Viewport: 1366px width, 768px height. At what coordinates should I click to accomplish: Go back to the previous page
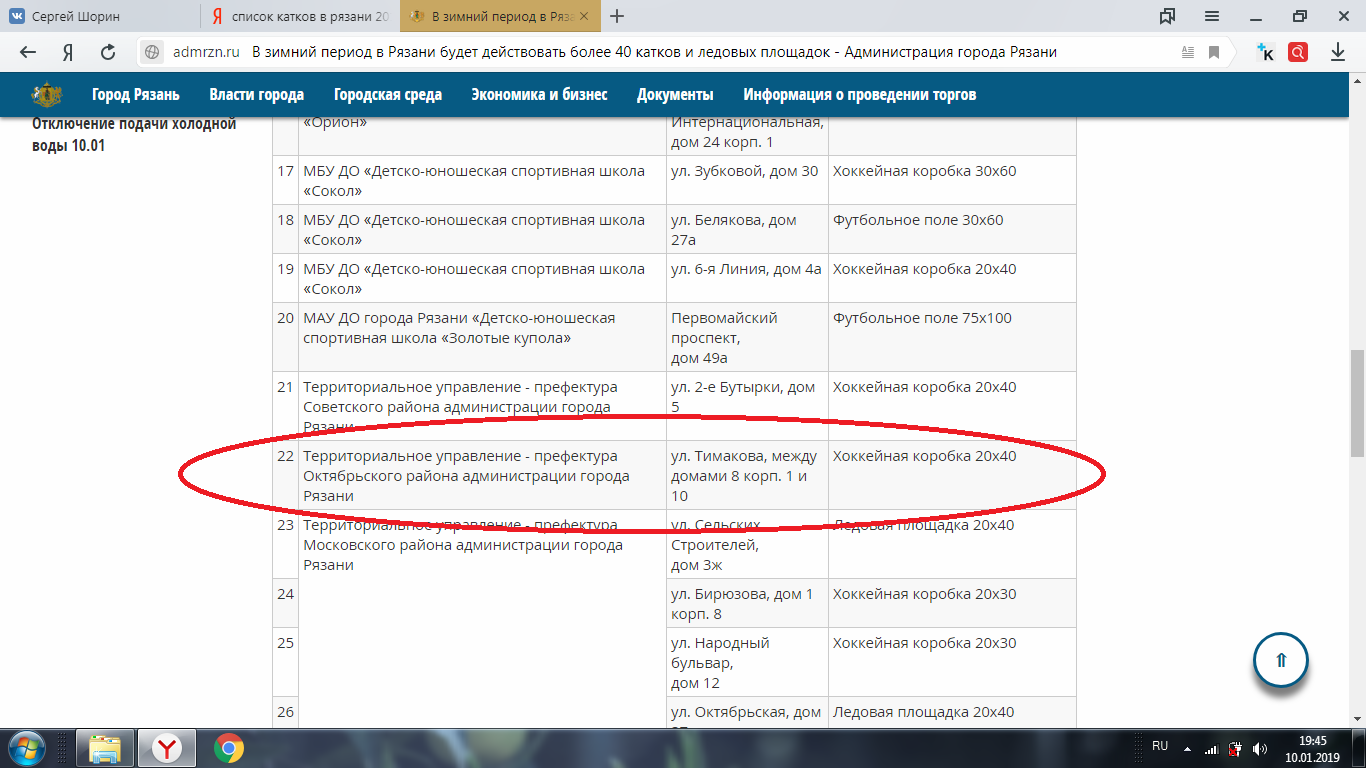click(28, 52)
